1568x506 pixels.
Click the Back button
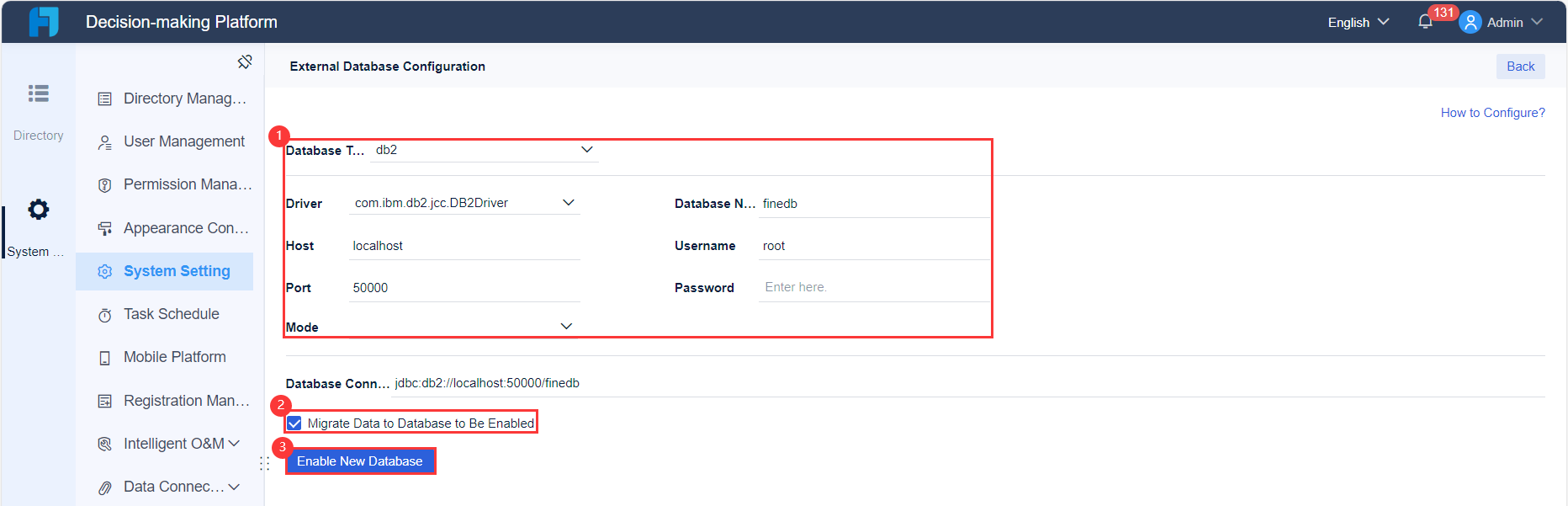click(x=1520, y=67)
